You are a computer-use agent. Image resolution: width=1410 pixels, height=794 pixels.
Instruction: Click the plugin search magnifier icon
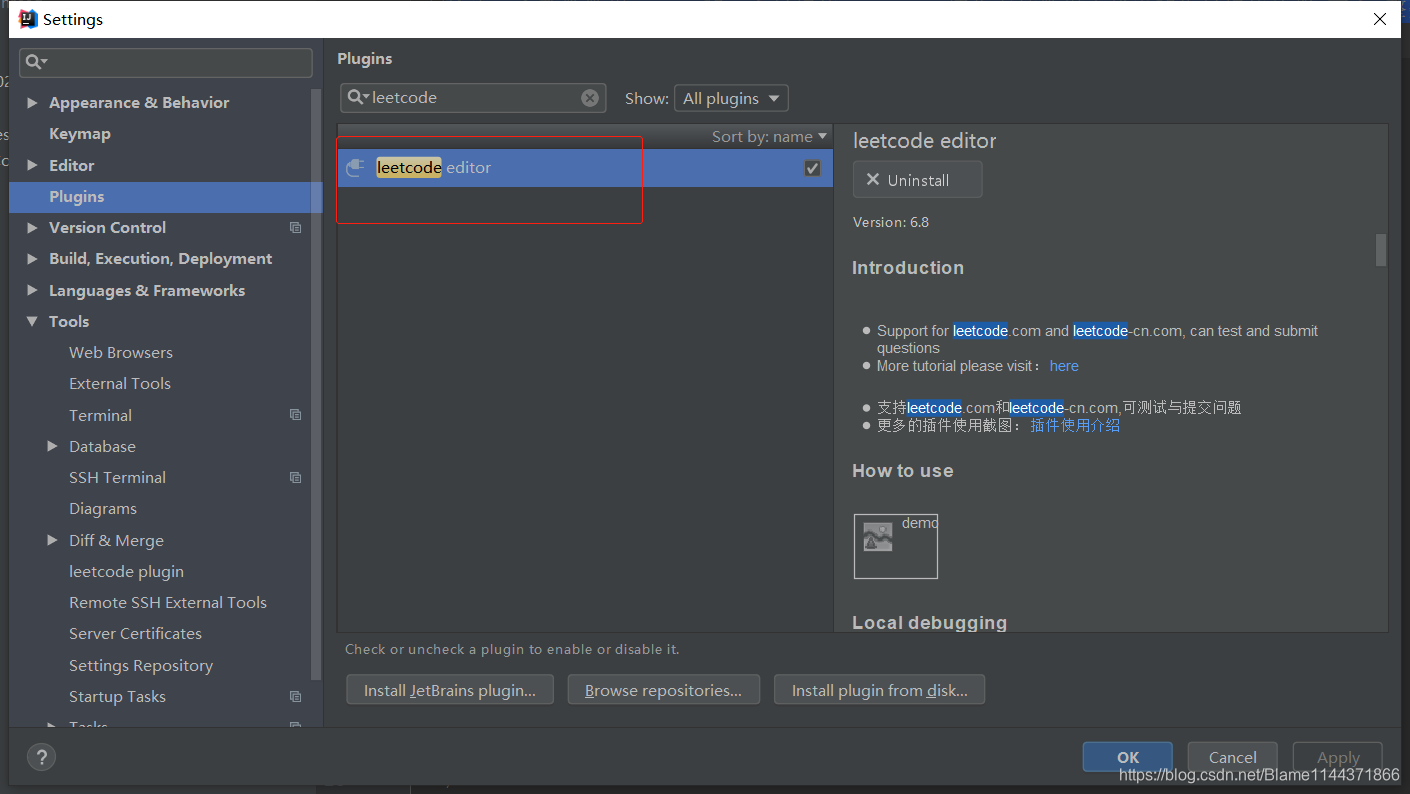click(x=357, y=98)
